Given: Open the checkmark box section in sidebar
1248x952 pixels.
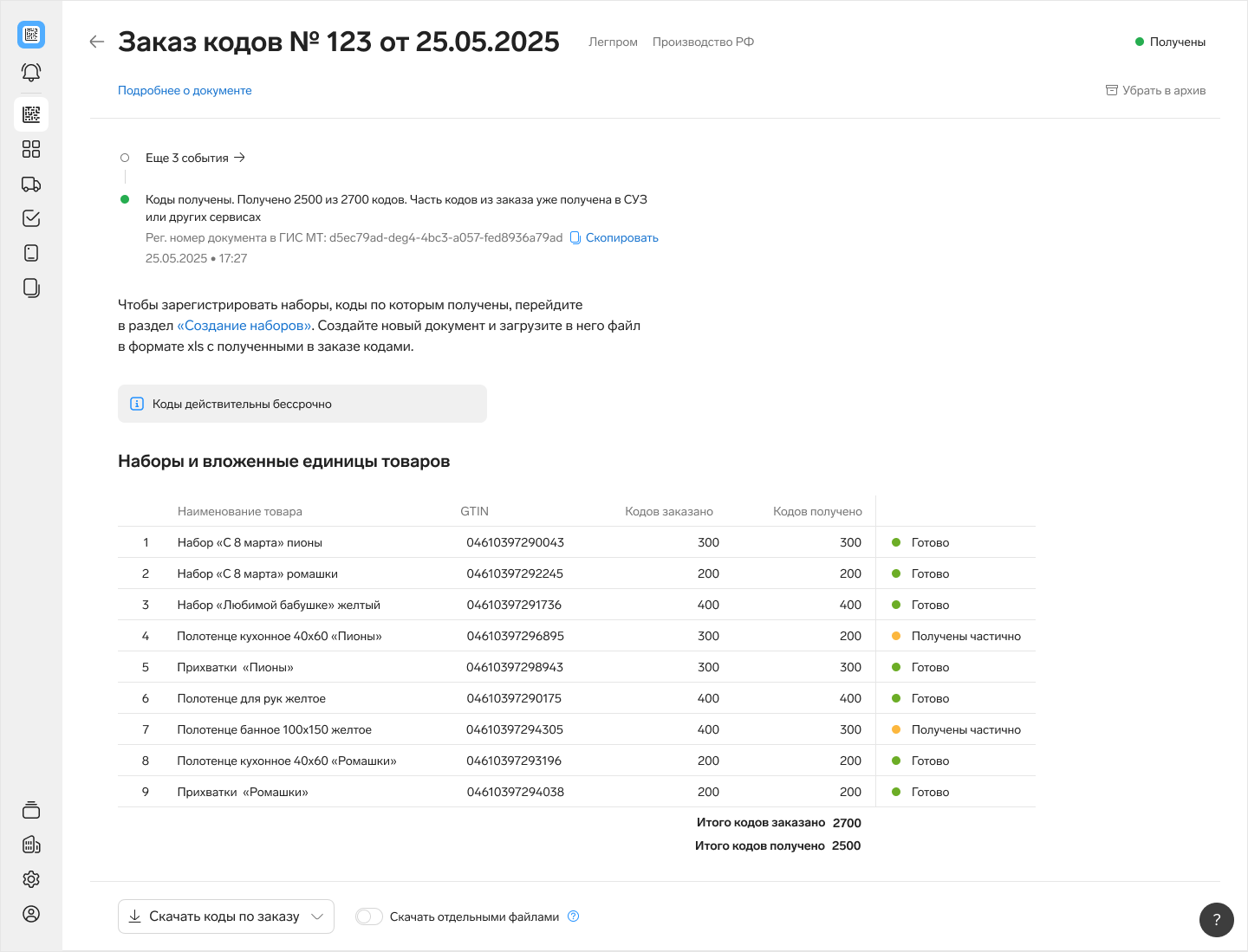Looking at the screenshot, I should [31, 218].
